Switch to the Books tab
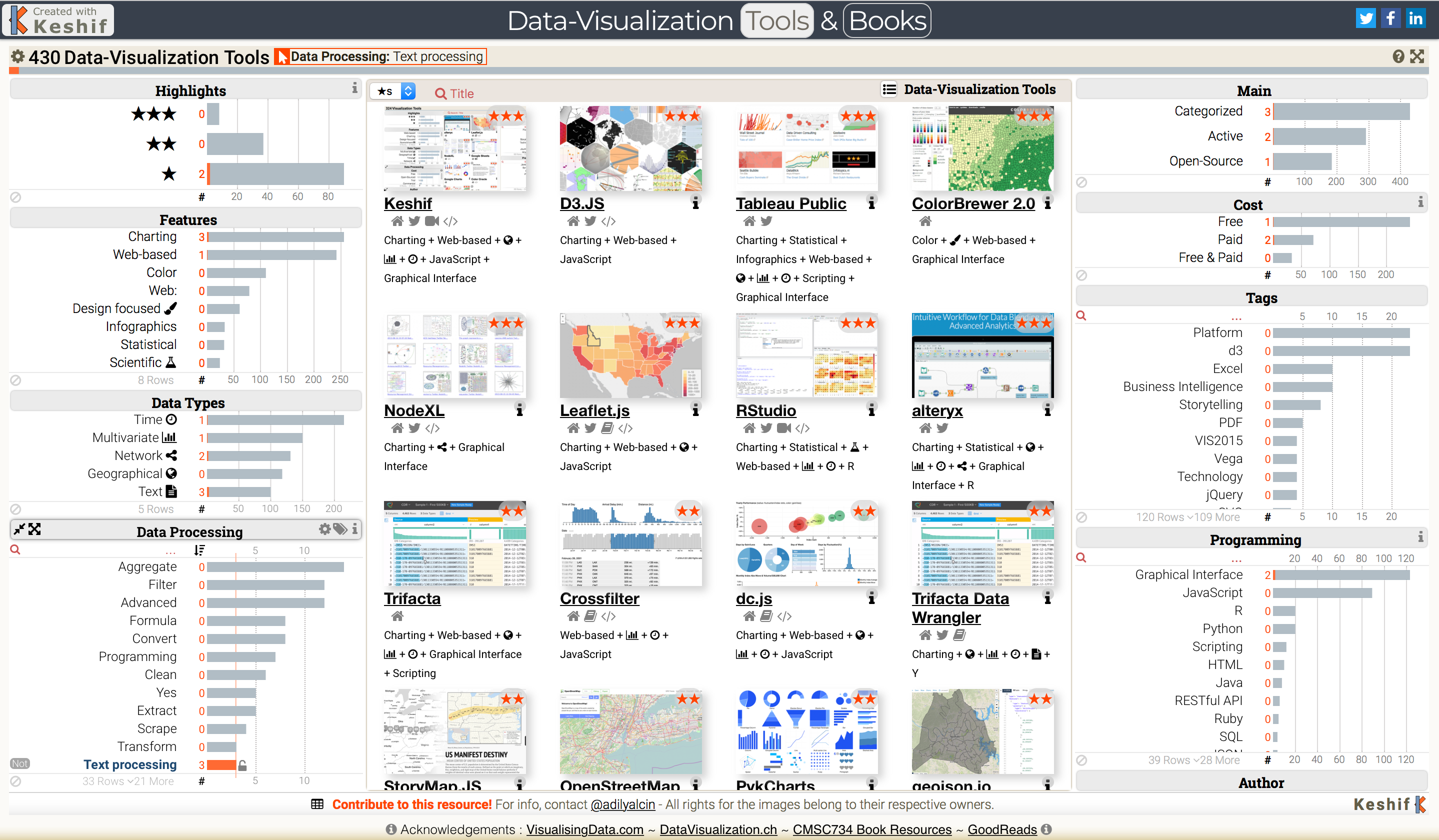Screen dimensions: 1439x840 pyautogui.click(x=887, y=20)
